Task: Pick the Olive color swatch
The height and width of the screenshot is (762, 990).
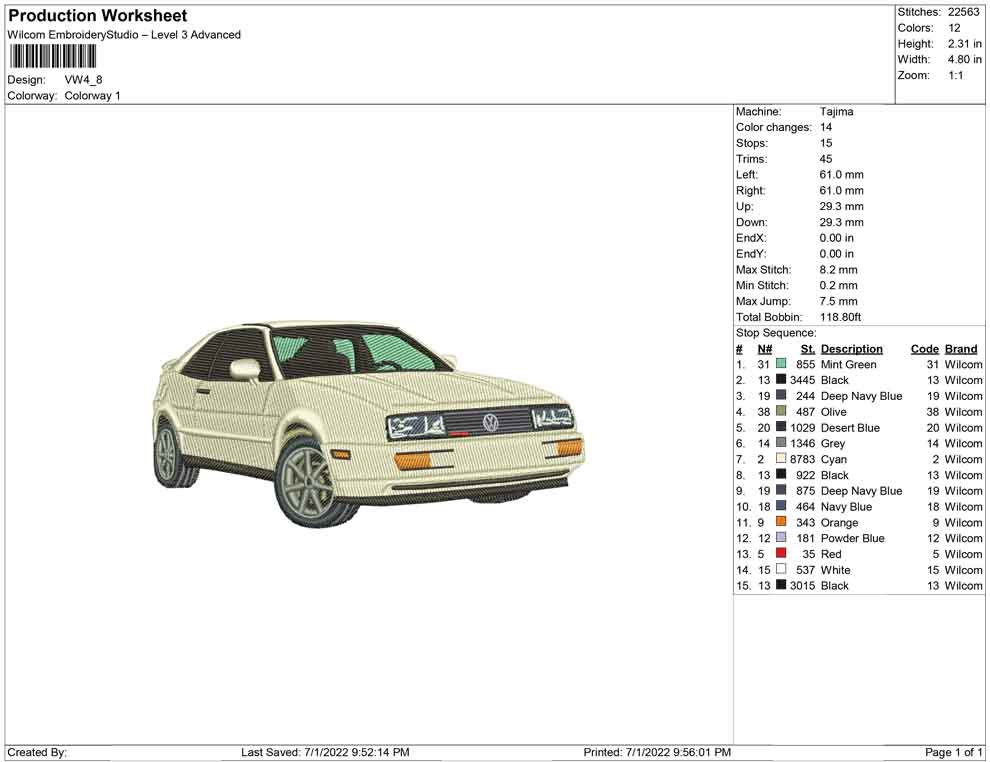Action: 781,412
